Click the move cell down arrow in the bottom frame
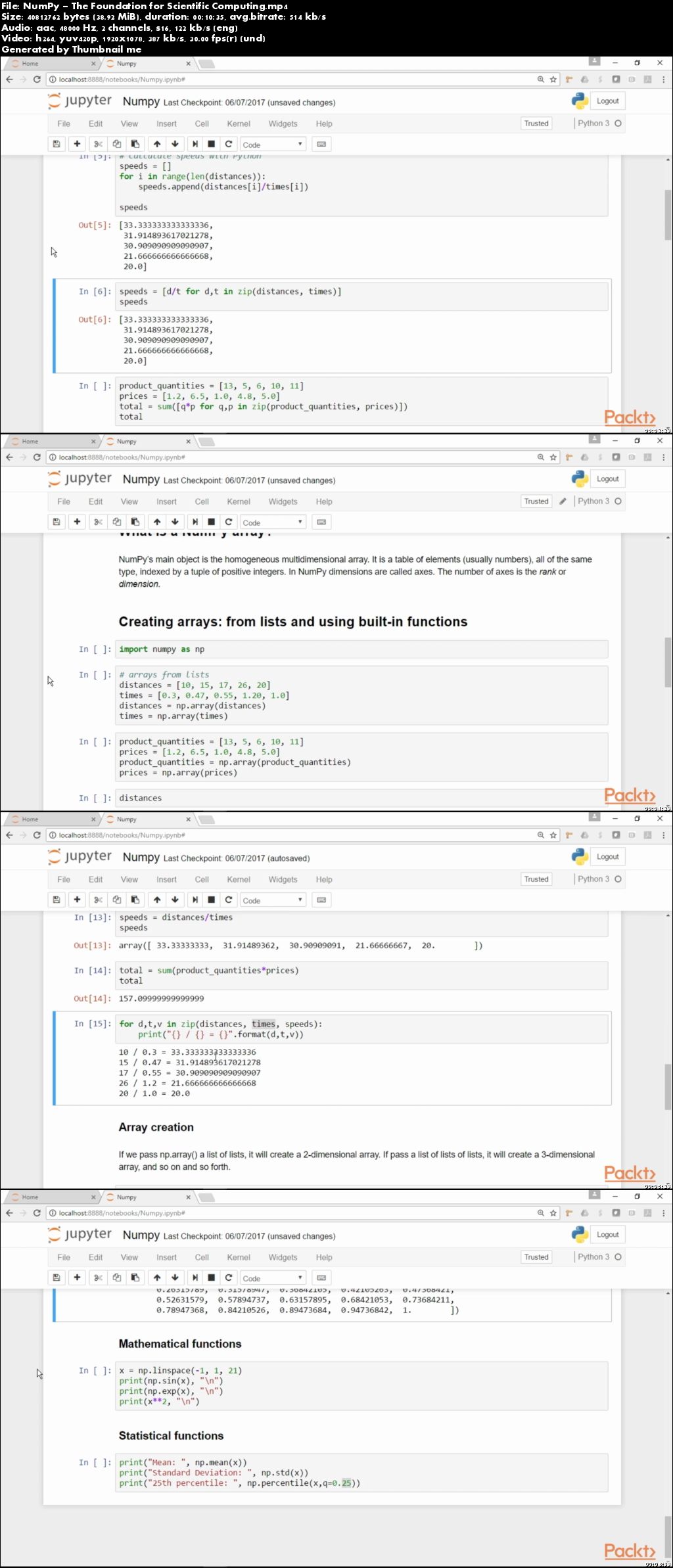 (x=175, y=1278)
